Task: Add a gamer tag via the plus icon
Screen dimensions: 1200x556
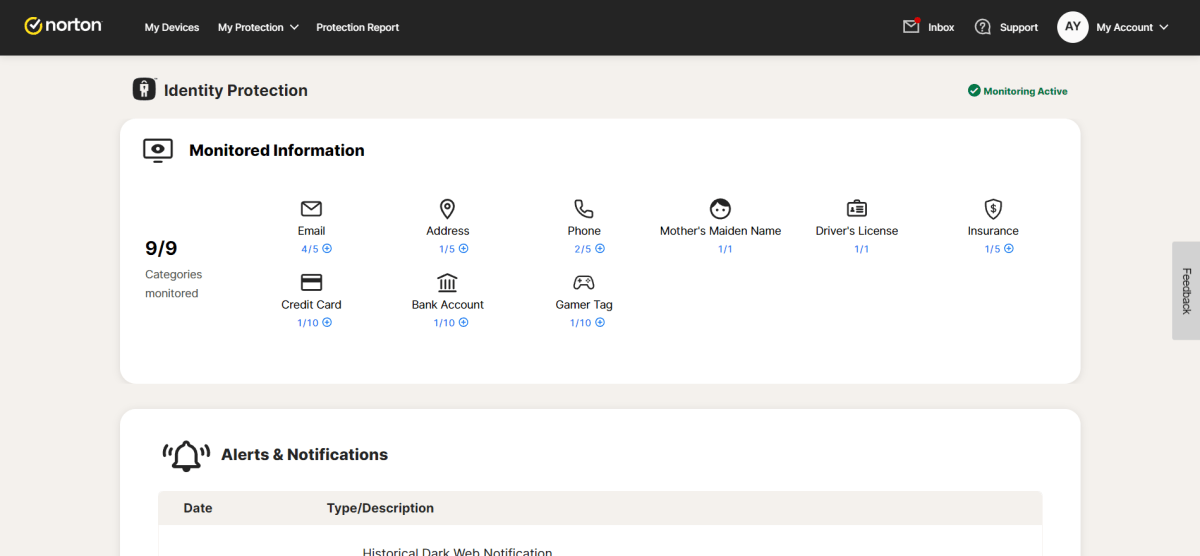Action: [600, 322]
